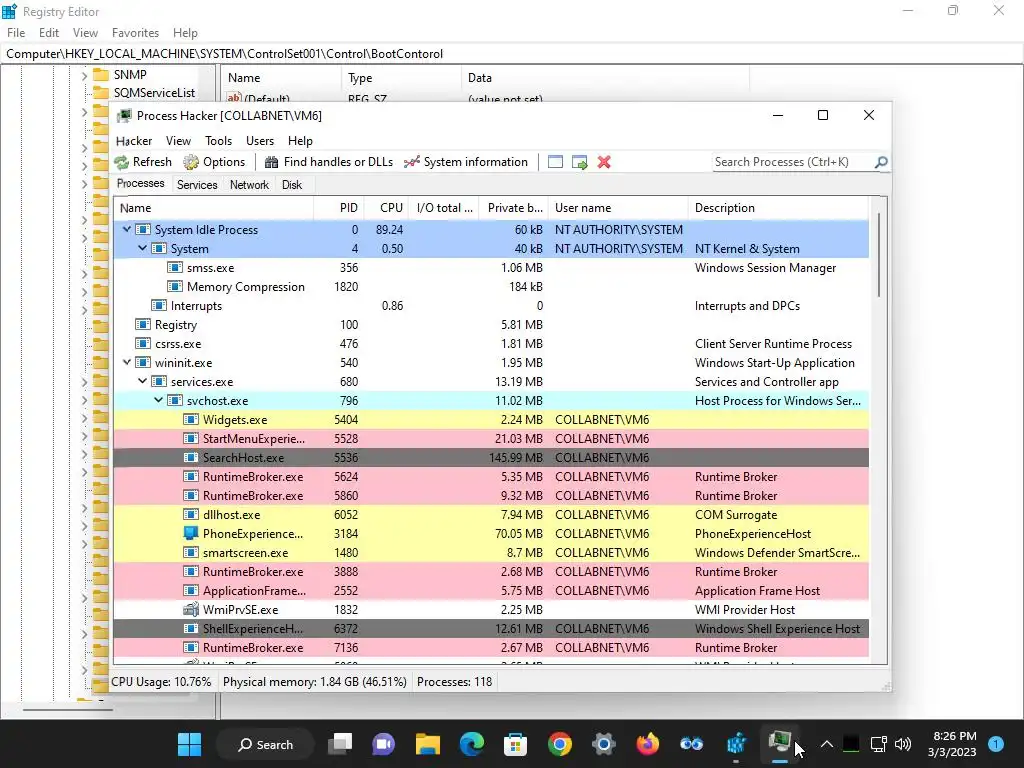Launch Microsoft Edge from the taskbar

472,744
